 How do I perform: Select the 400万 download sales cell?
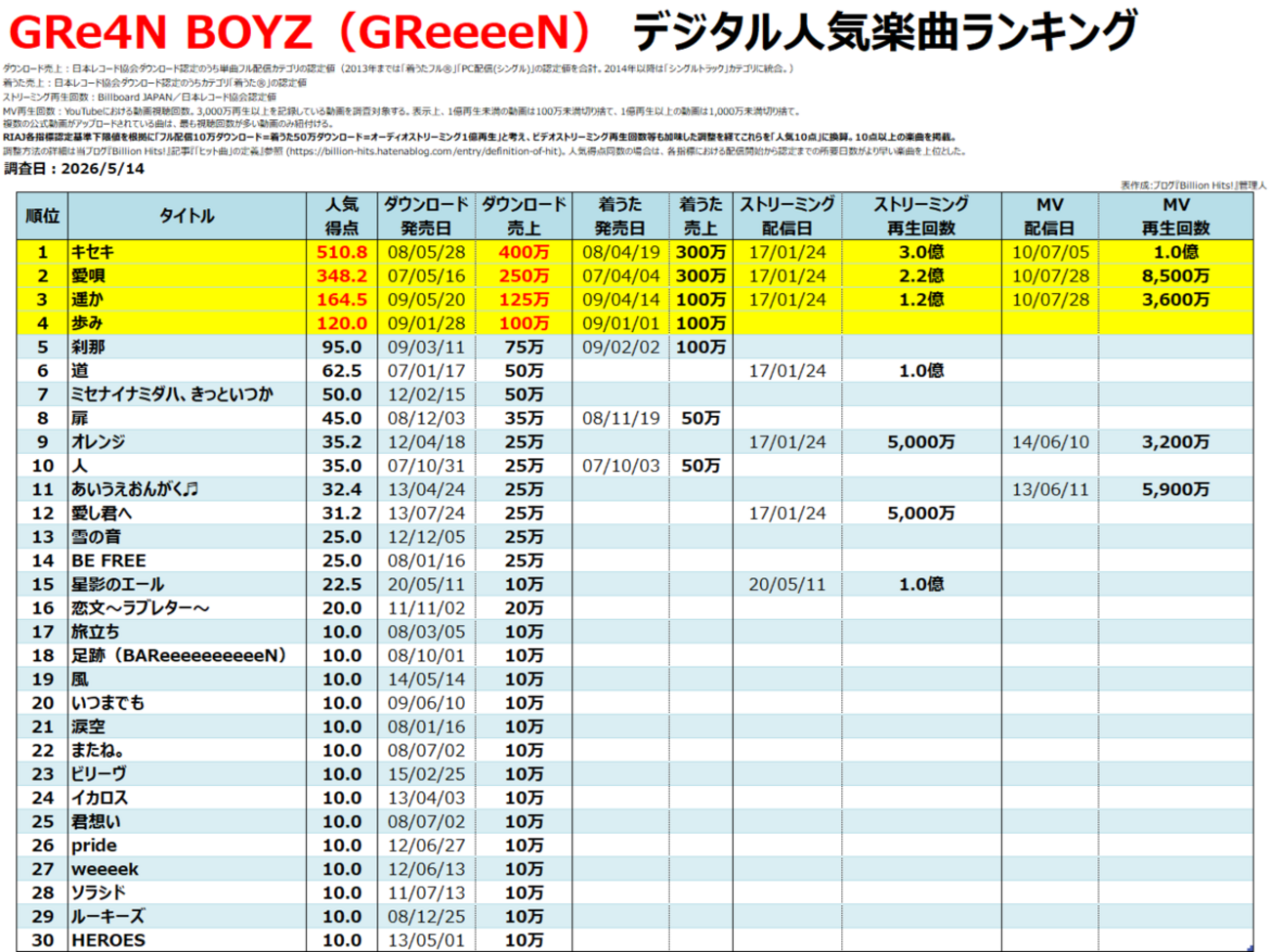click(x=525, y=252)
